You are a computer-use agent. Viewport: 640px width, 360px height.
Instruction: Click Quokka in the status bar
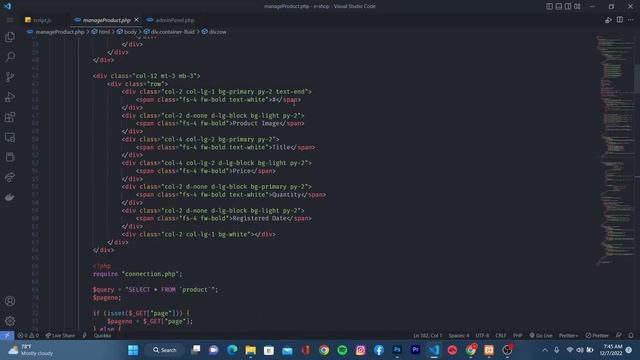102,336
